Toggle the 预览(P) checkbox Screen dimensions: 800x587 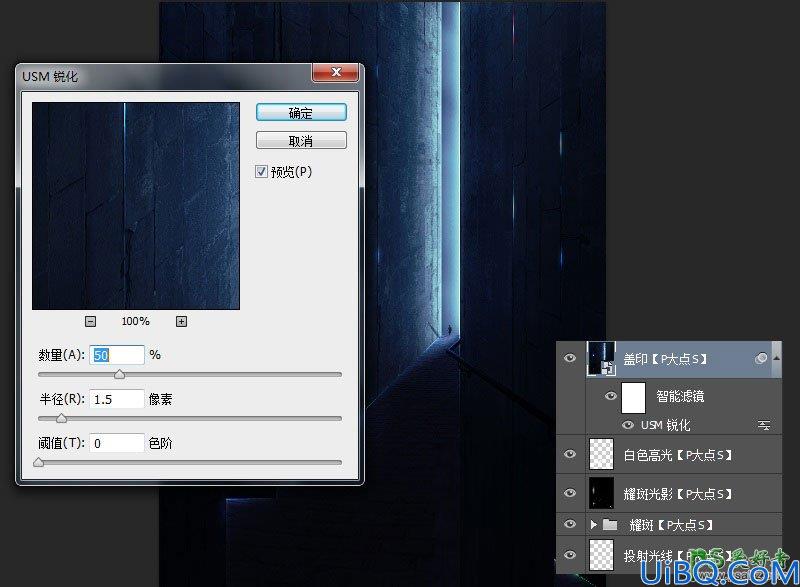[x=261, y=172]
